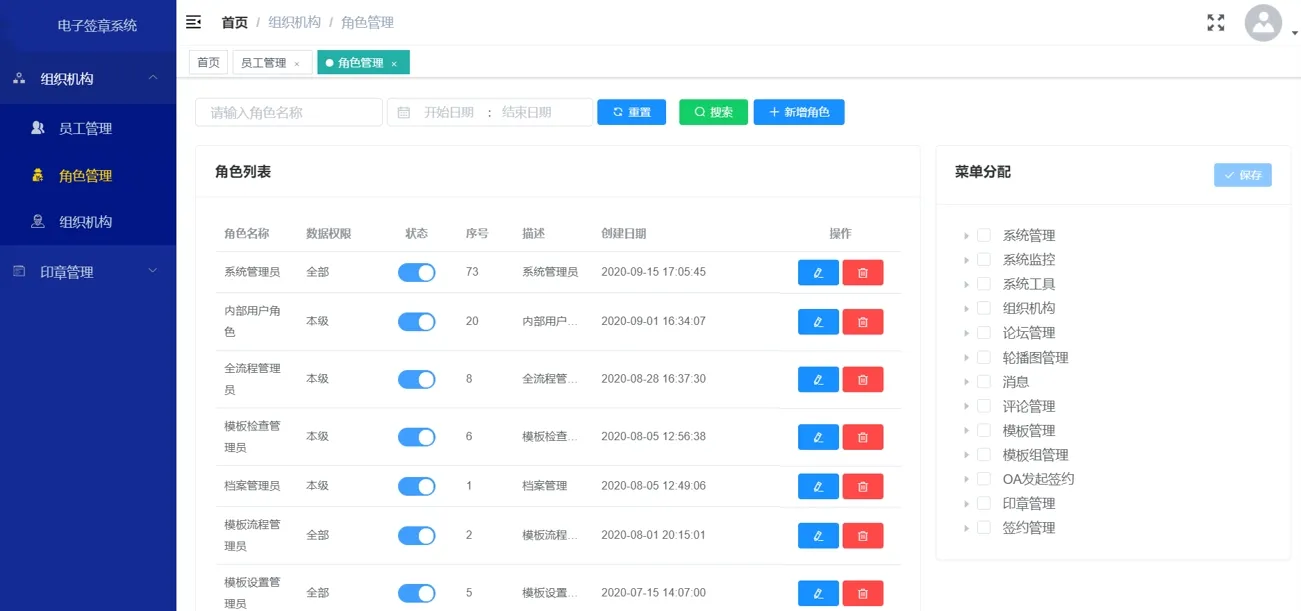Screen dimensions: 1301x611
Task: Expand the 系统工具 tree node
Action: 967,284
